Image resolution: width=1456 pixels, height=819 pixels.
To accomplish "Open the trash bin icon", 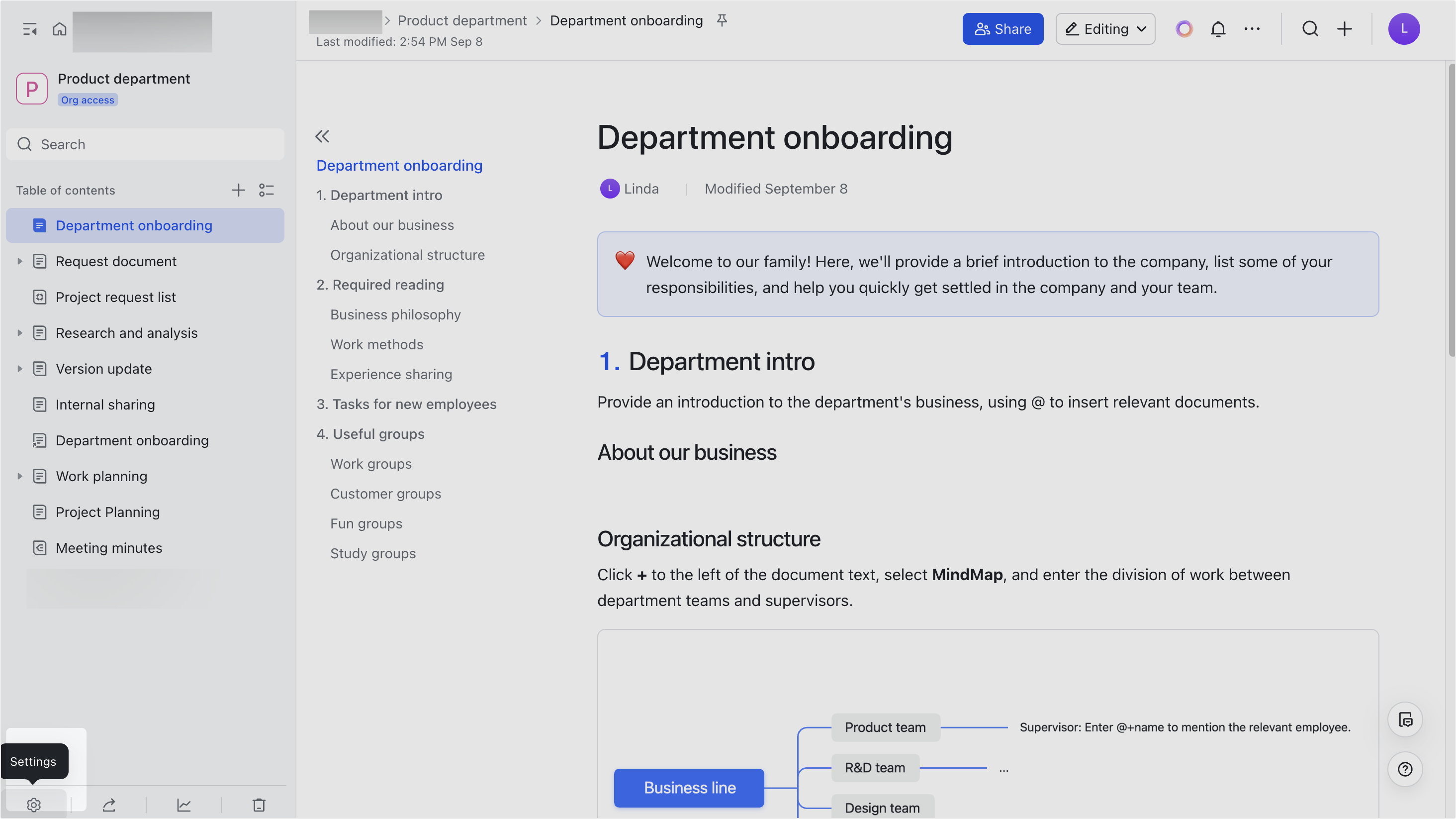I will pyautogui.click(x=259, y=805).
